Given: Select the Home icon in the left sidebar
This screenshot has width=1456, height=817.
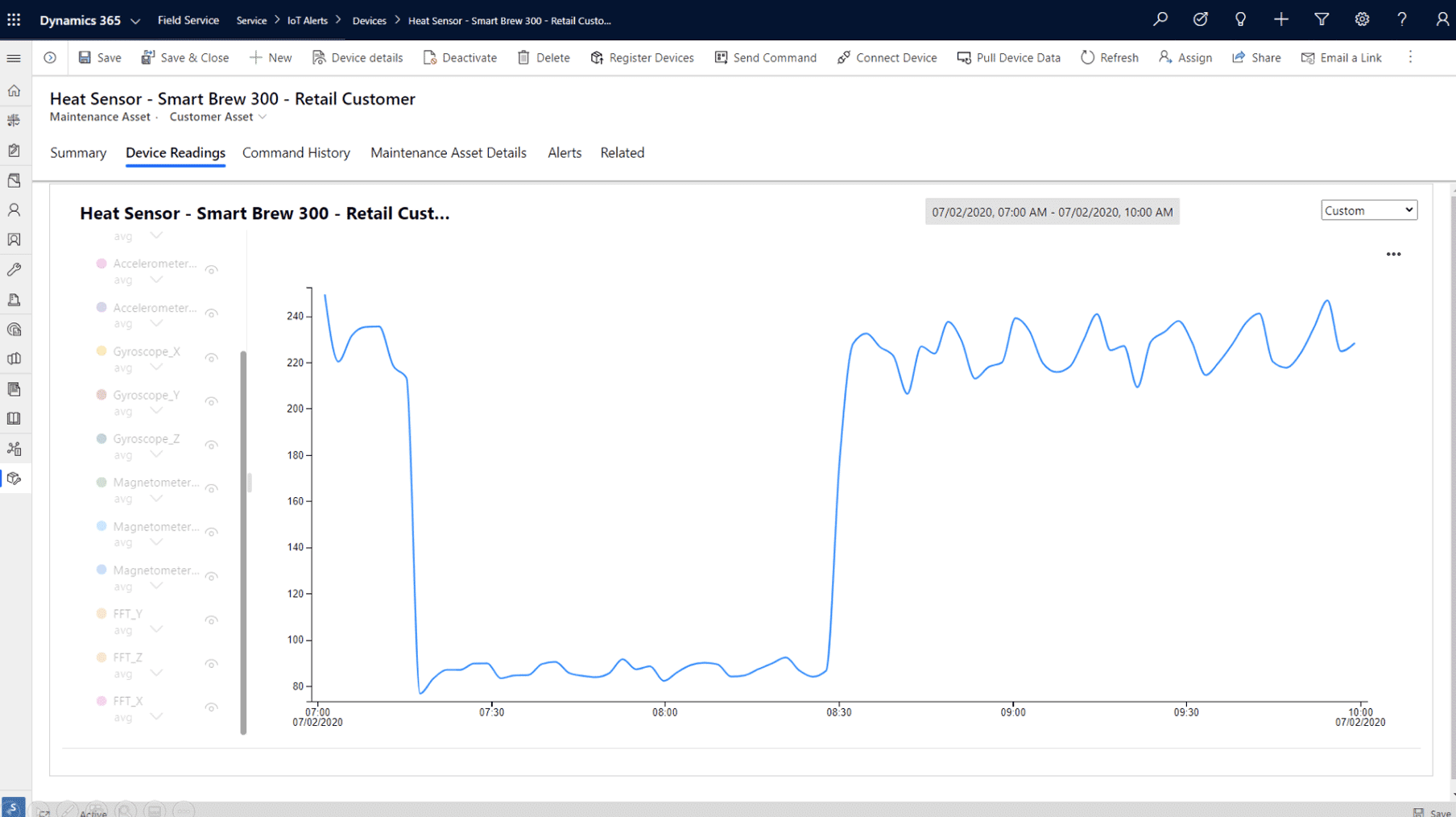Looking at the screenshot, I should (14, 90).
